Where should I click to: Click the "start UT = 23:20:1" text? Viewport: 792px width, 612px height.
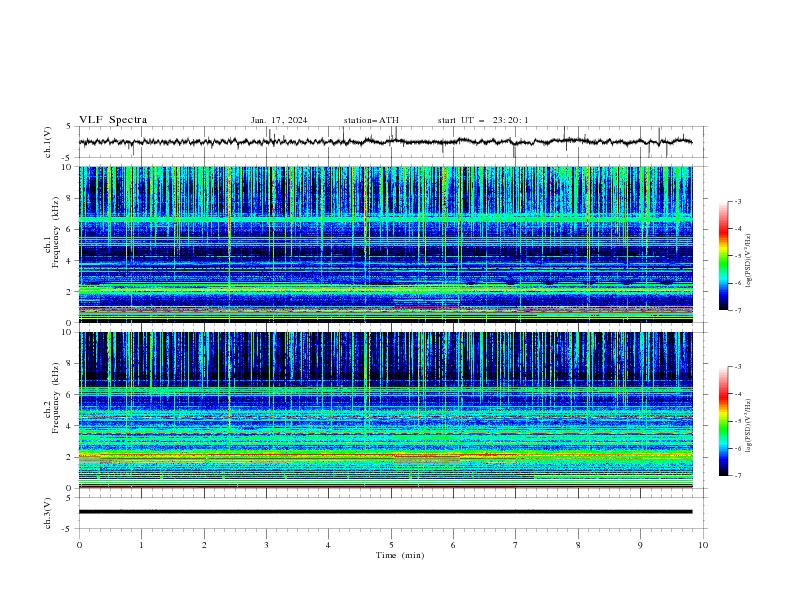point(483,120)
